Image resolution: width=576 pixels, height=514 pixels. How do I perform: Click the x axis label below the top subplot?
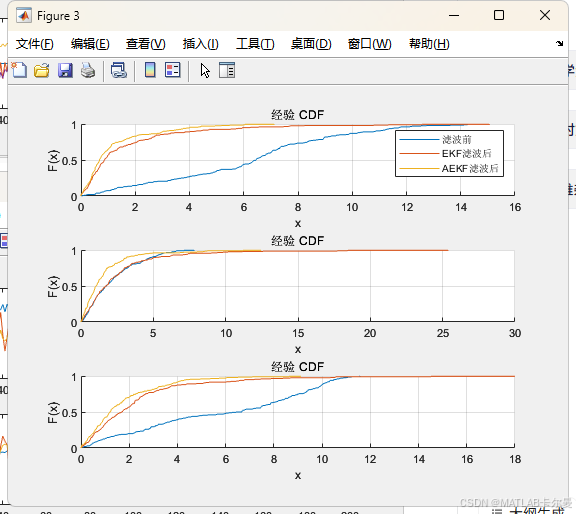(298, 223)
